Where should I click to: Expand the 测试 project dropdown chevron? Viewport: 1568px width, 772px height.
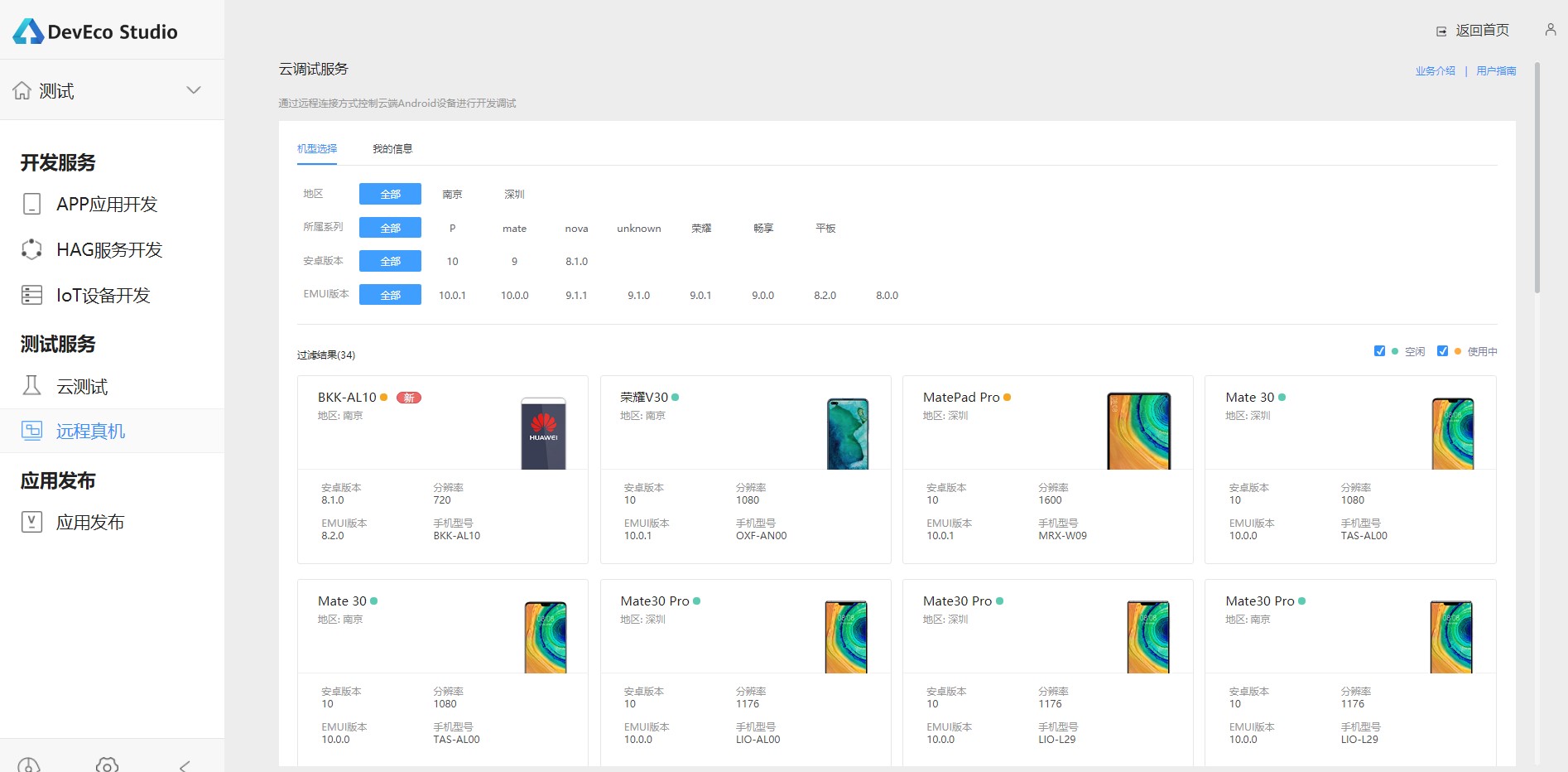coord(194,90)
